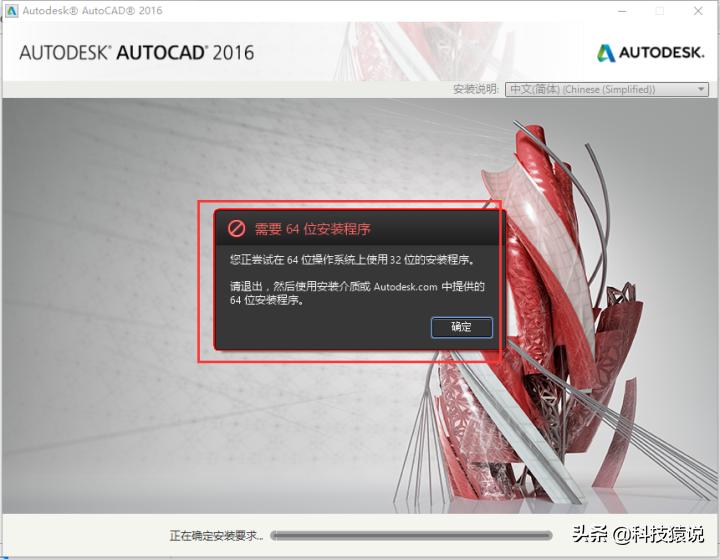The width and height of the screenshot is (720, 559).
Task: Click the red prohibited icon in the dialog
Action: [236, 228]
